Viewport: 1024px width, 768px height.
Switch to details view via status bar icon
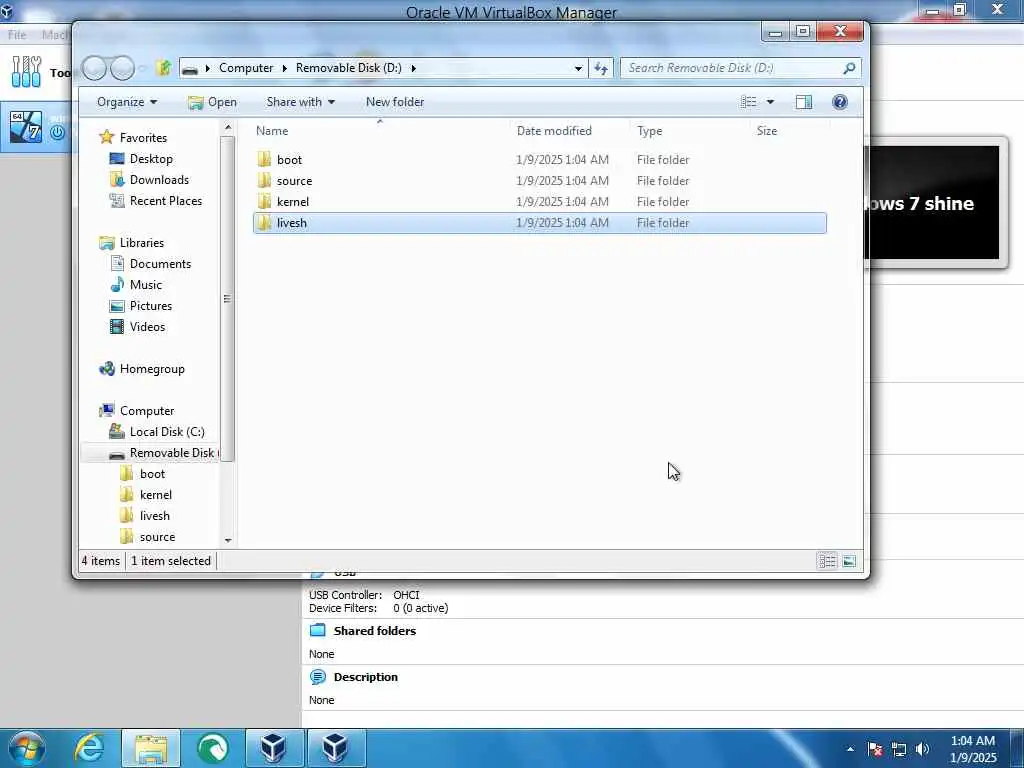tap(827, 561)
